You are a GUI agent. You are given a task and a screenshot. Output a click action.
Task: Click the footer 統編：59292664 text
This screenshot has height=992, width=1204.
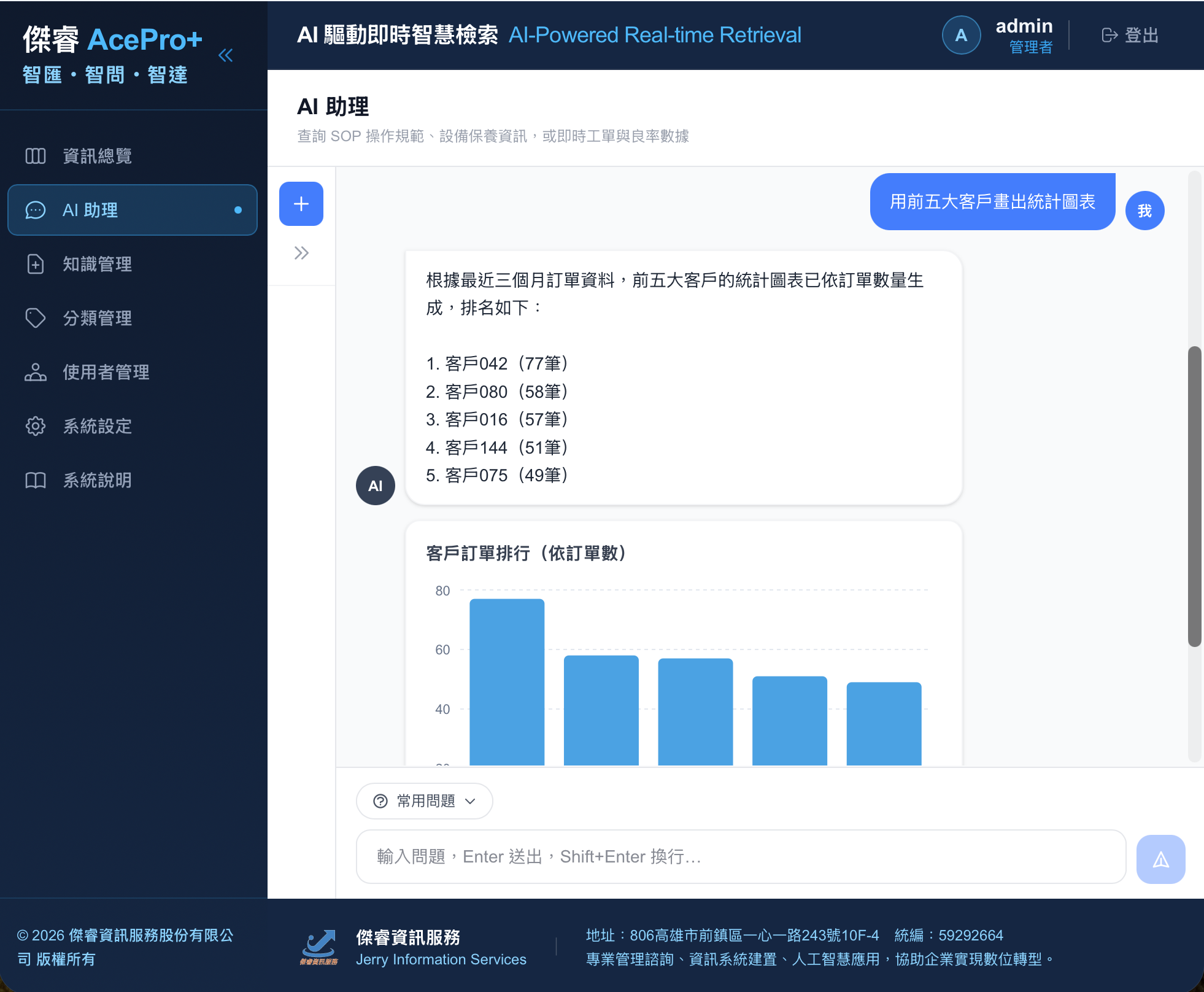tap(949, 935)
